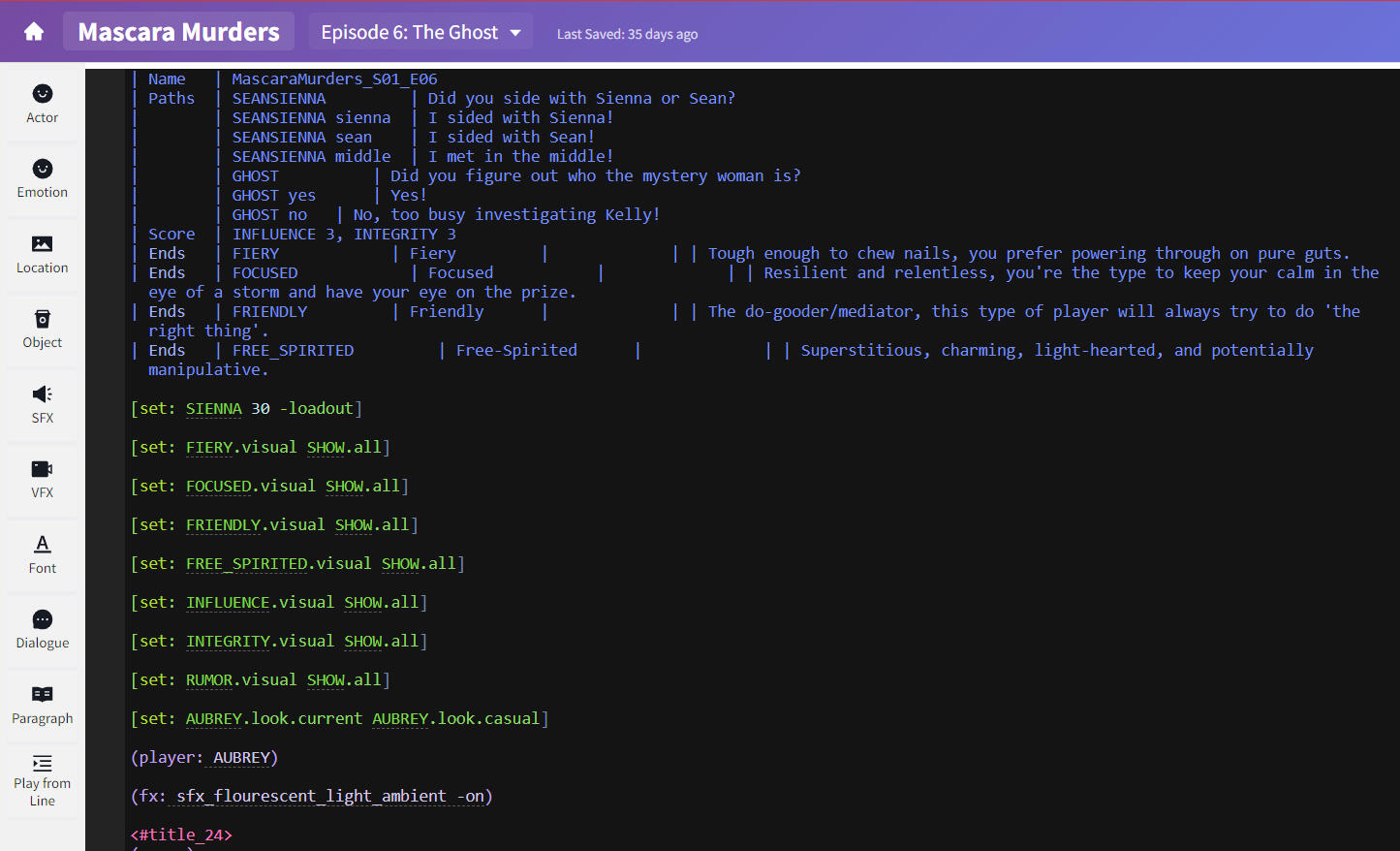Select the Object tool icon
Viewport: 1400px width, 851px height.
pos(43,330)
